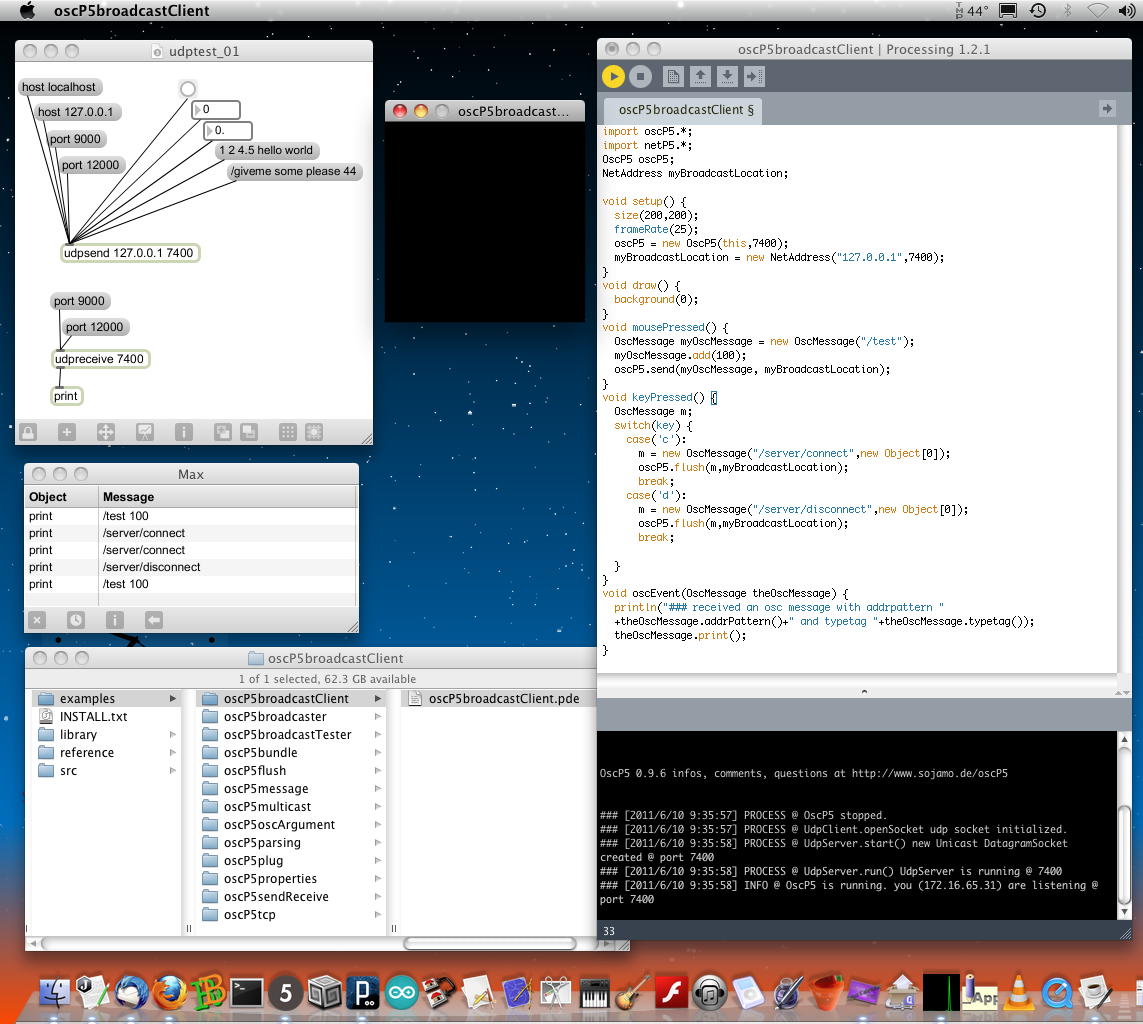
Task: Toggle the grid icon in the patcher toolbar
Action: 288,432
